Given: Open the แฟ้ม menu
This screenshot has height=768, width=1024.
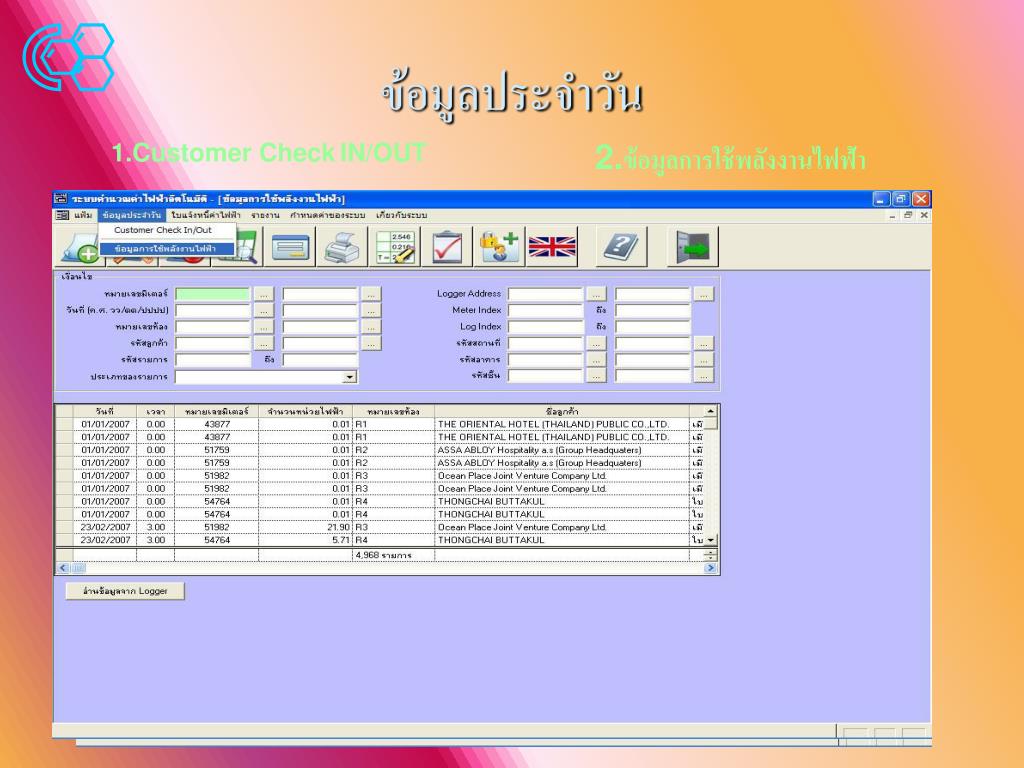Looking at the screenshot, I should click(84, 215).
